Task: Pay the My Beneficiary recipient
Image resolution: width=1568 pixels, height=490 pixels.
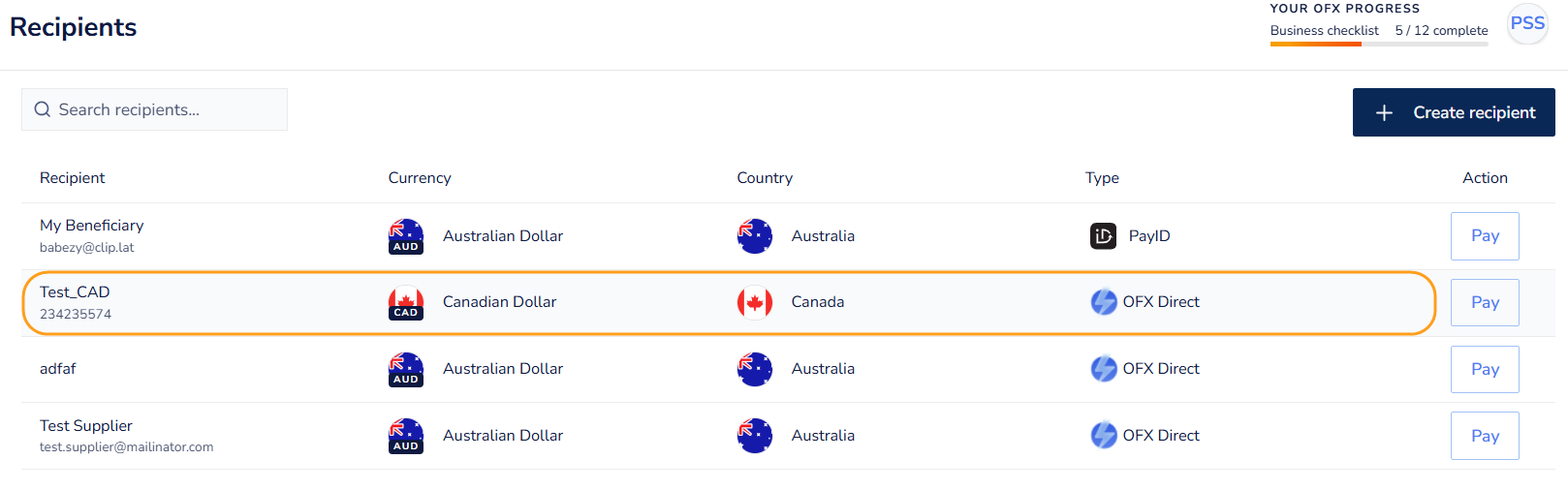Action: click(1484, 236)
